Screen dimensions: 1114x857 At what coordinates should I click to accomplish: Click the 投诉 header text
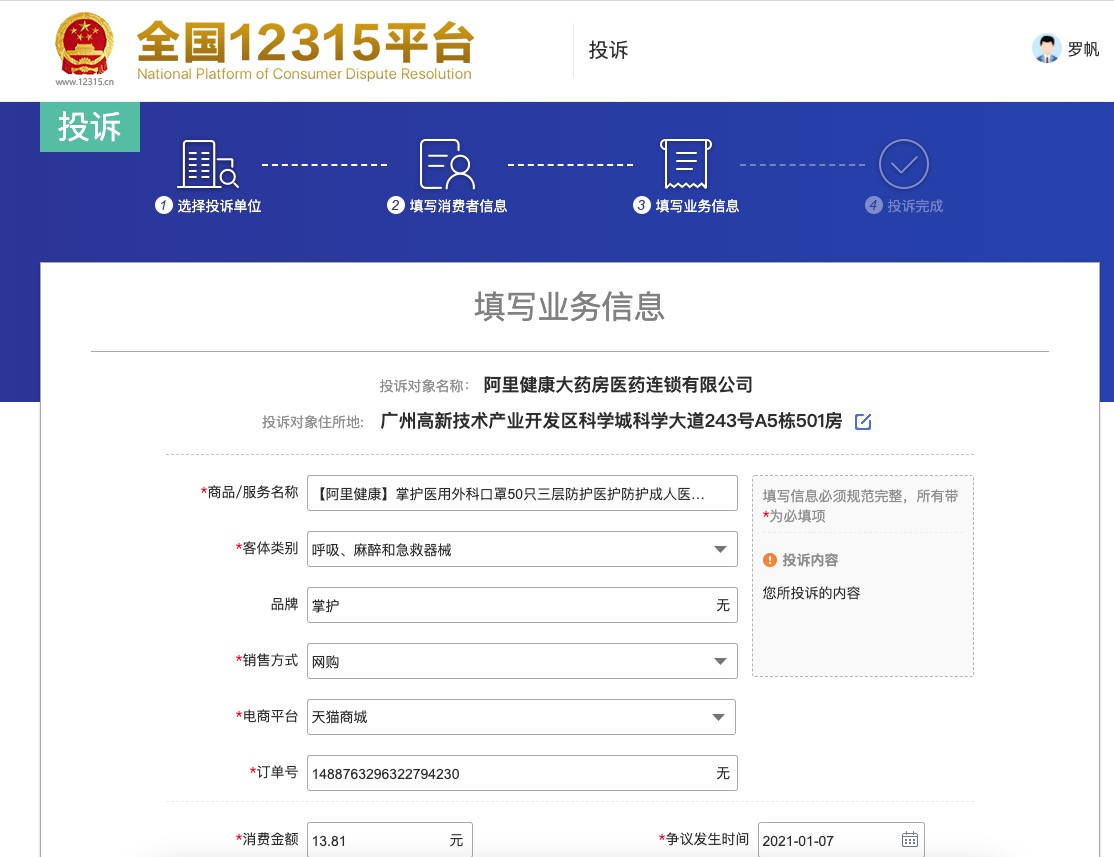tap(608, 50)
